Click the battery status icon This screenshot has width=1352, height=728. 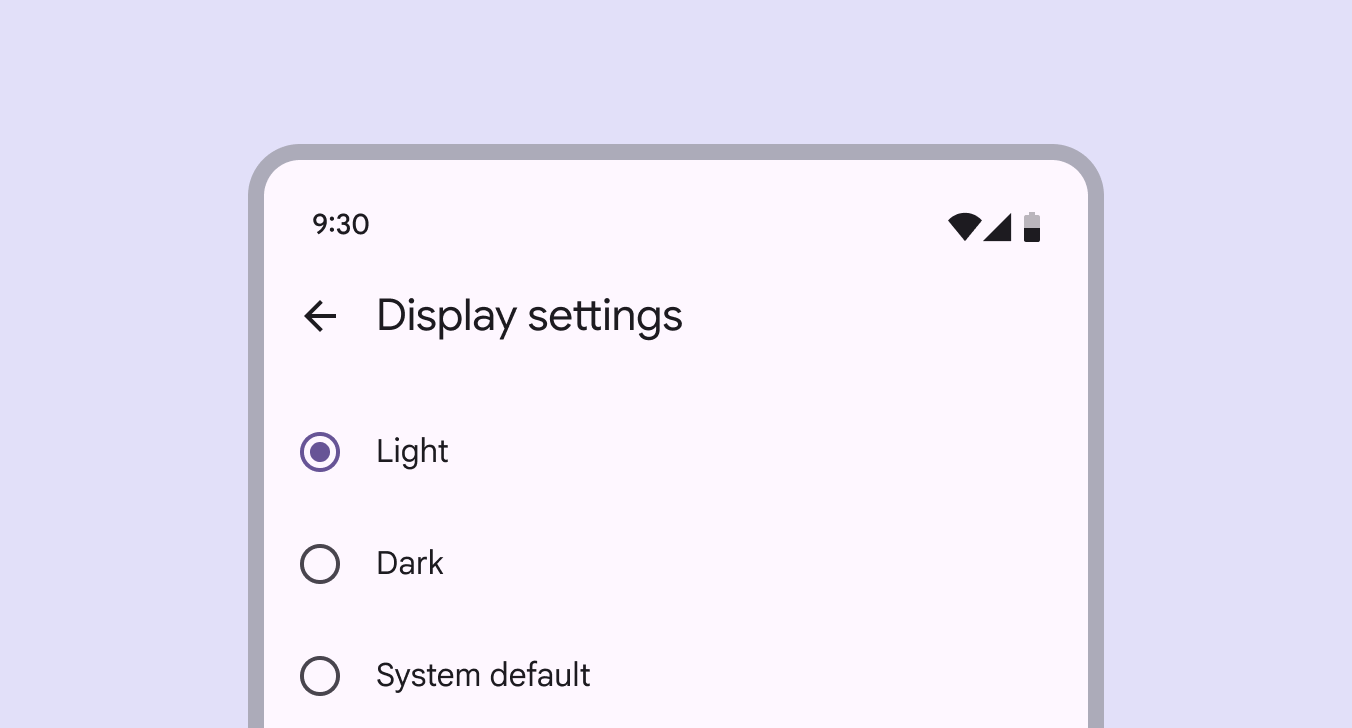1032,227
